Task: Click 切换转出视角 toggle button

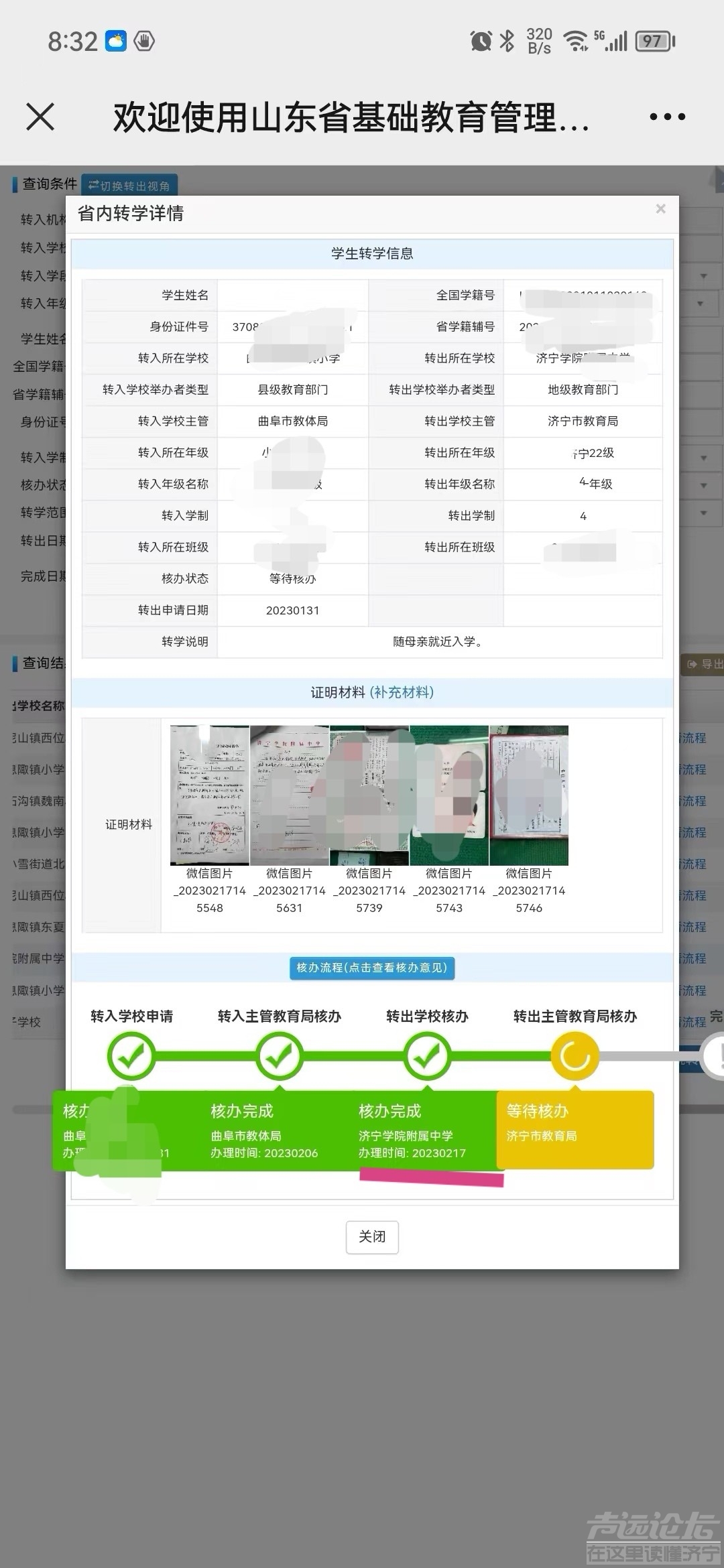Action: pyautogui.click(x=129, y=186)
